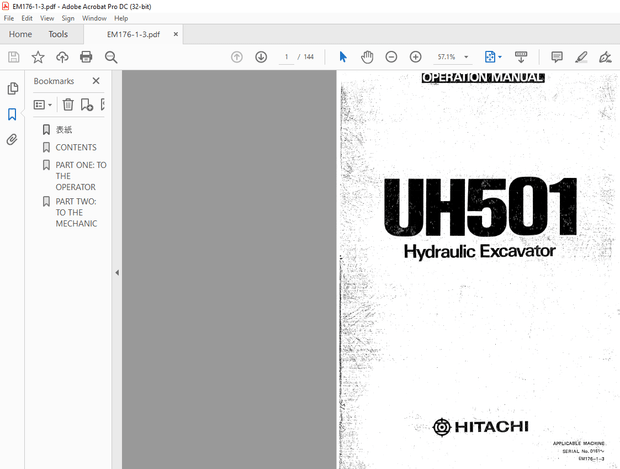The image size is (620, 469).
Task: Select the highlighter pen tool
Action: coord(581,57)
